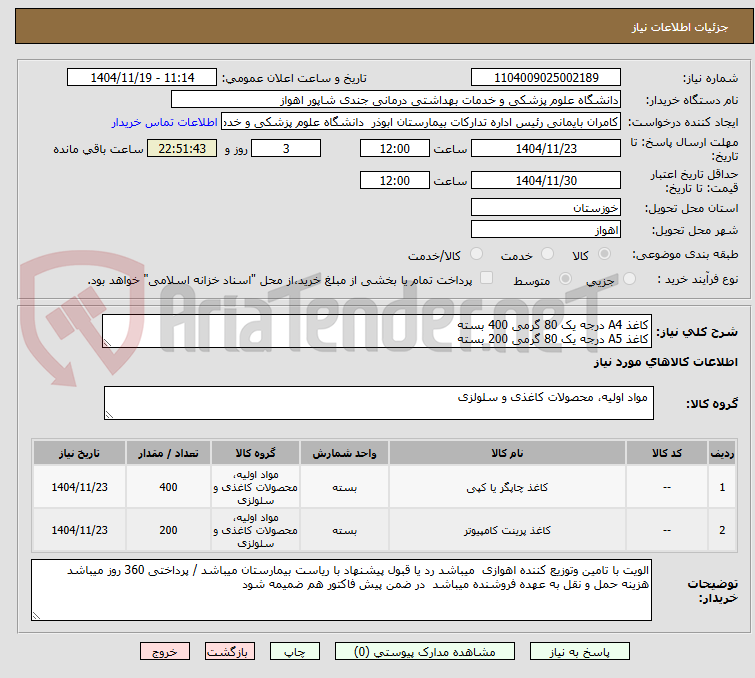Click the resize handle of شرح کلی نیاز box
Viewport: 755px width, 678px height.
click(x=107, y=342)
